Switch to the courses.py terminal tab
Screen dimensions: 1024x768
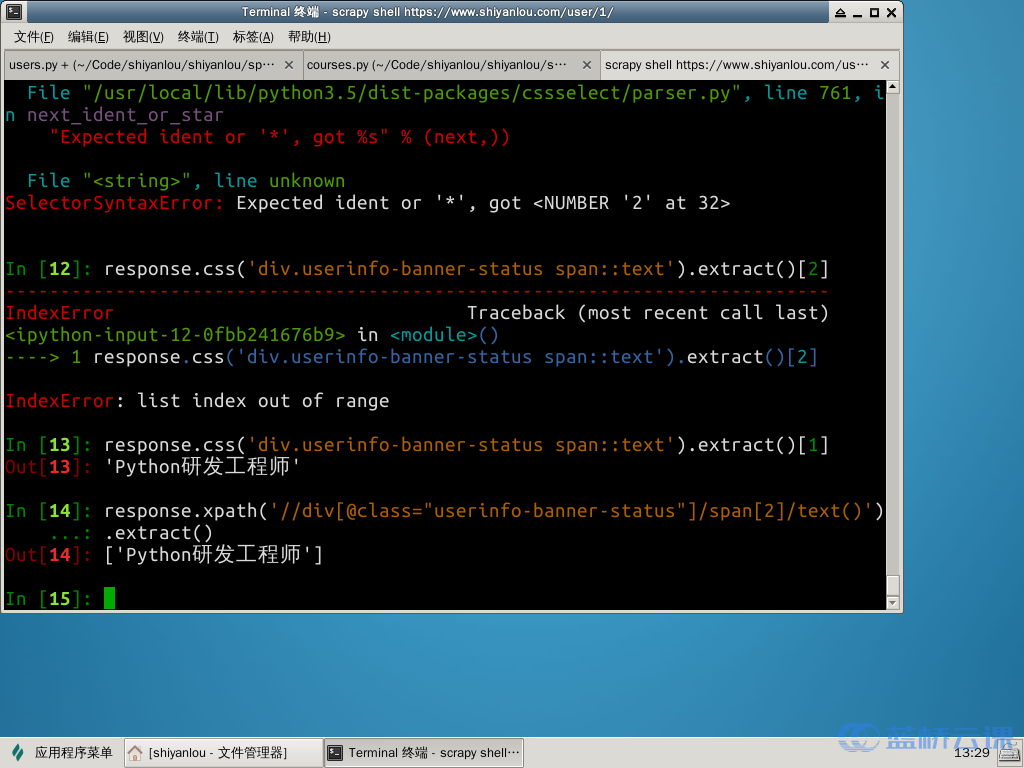pos(449,65)
